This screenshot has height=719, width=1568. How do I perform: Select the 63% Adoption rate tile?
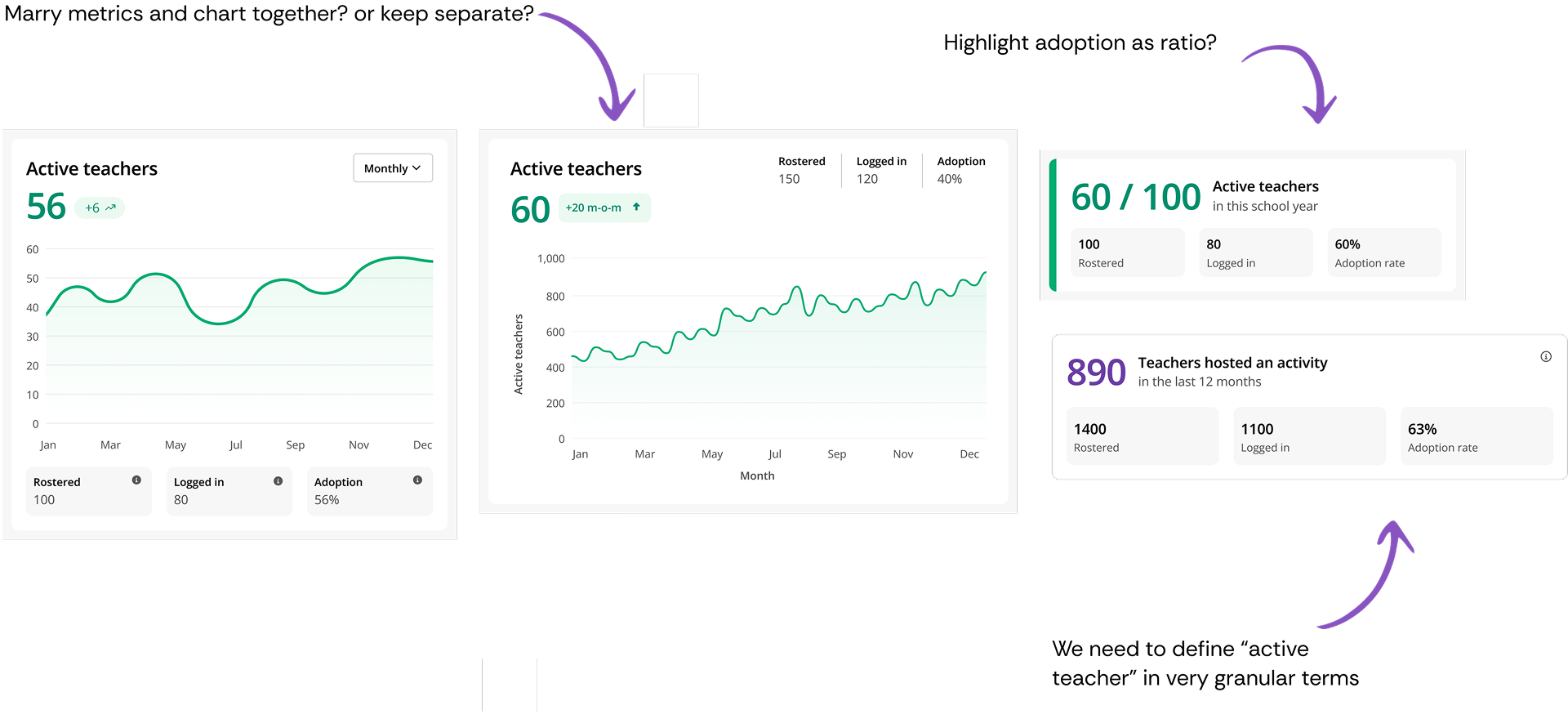(1476, 436)
